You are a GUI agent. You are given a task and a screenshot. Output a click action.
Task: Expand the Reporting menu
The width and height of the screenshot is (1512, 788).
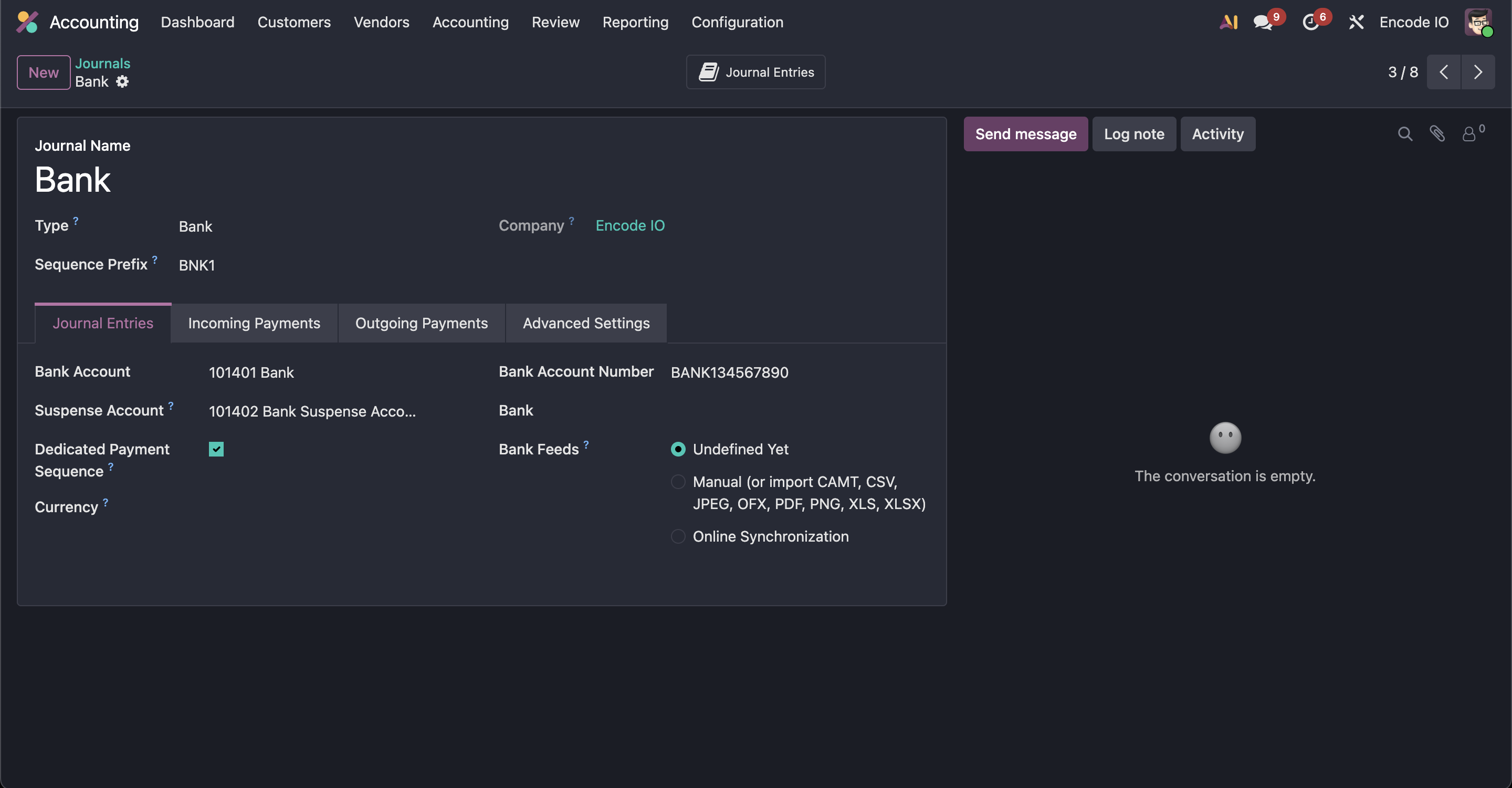(635, 22)
